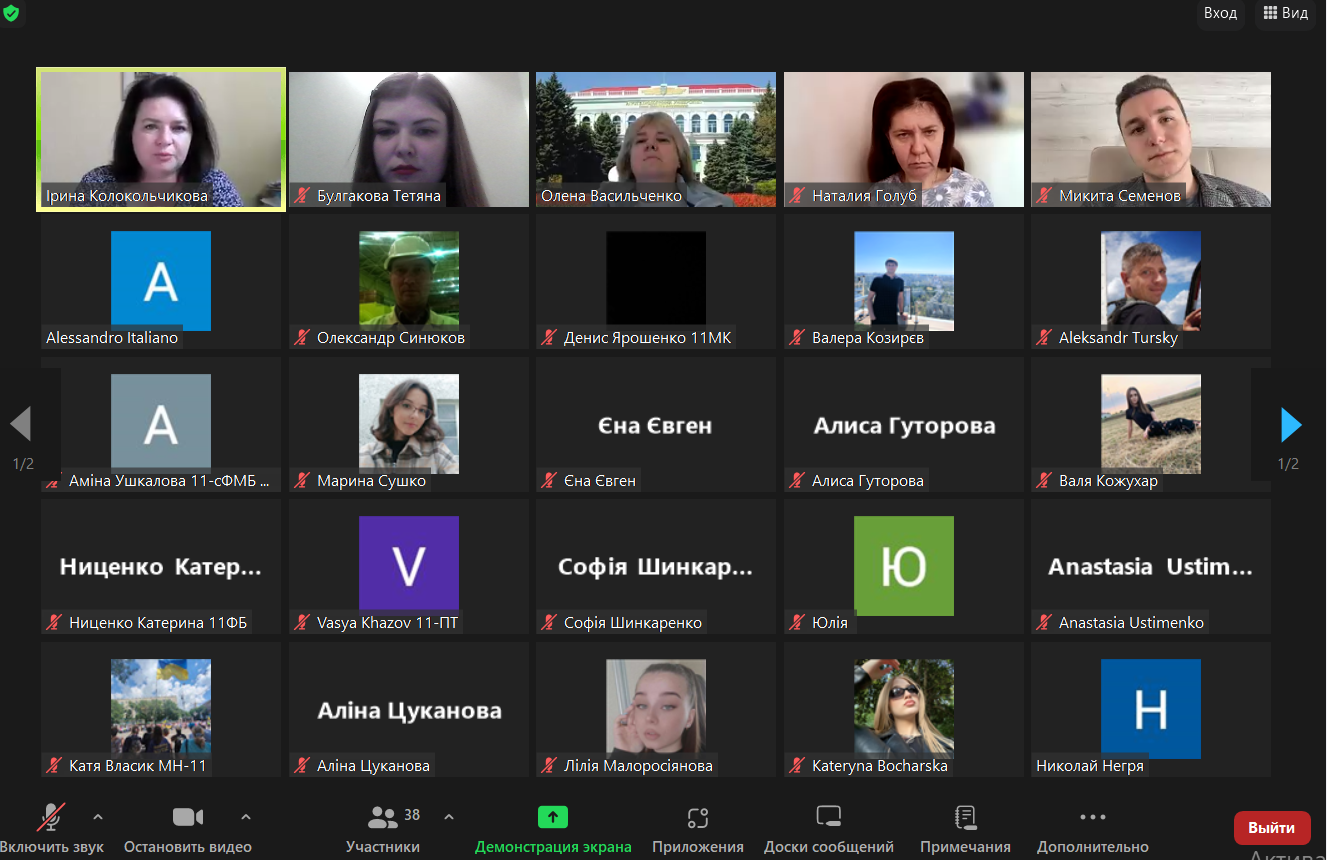Select Микита Семенов's video tile
The image size is (1328, 860).
point(1151,139)
